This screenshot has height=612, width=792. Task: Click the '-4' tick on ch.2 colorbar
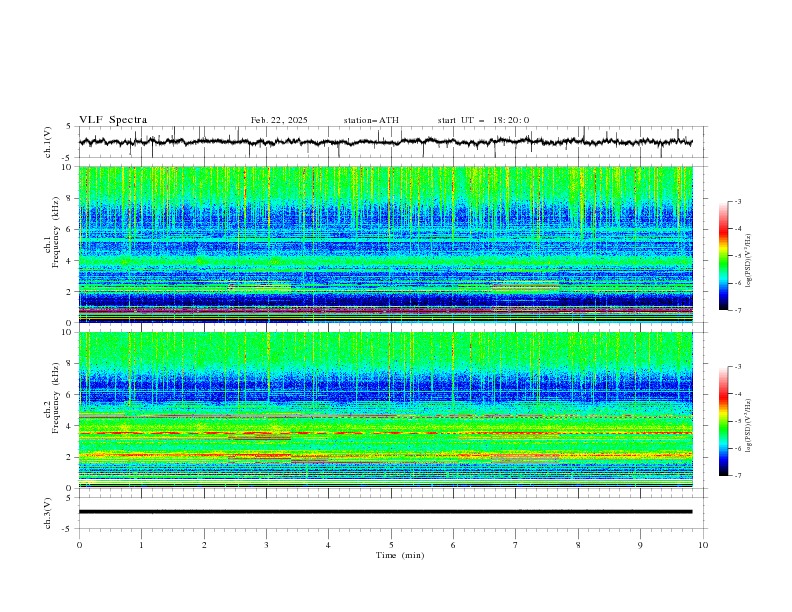click(737, 394)
